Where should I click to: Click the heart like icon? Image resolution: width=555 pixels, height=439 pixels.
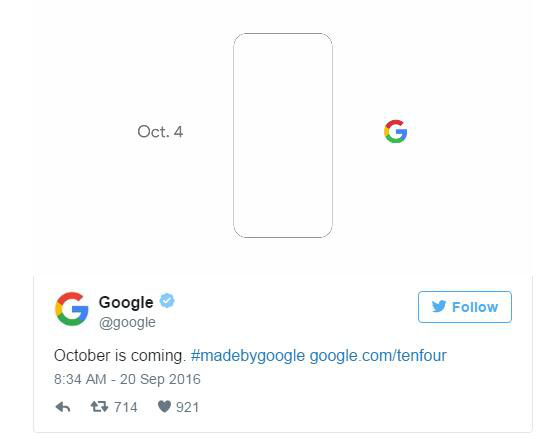164,407
